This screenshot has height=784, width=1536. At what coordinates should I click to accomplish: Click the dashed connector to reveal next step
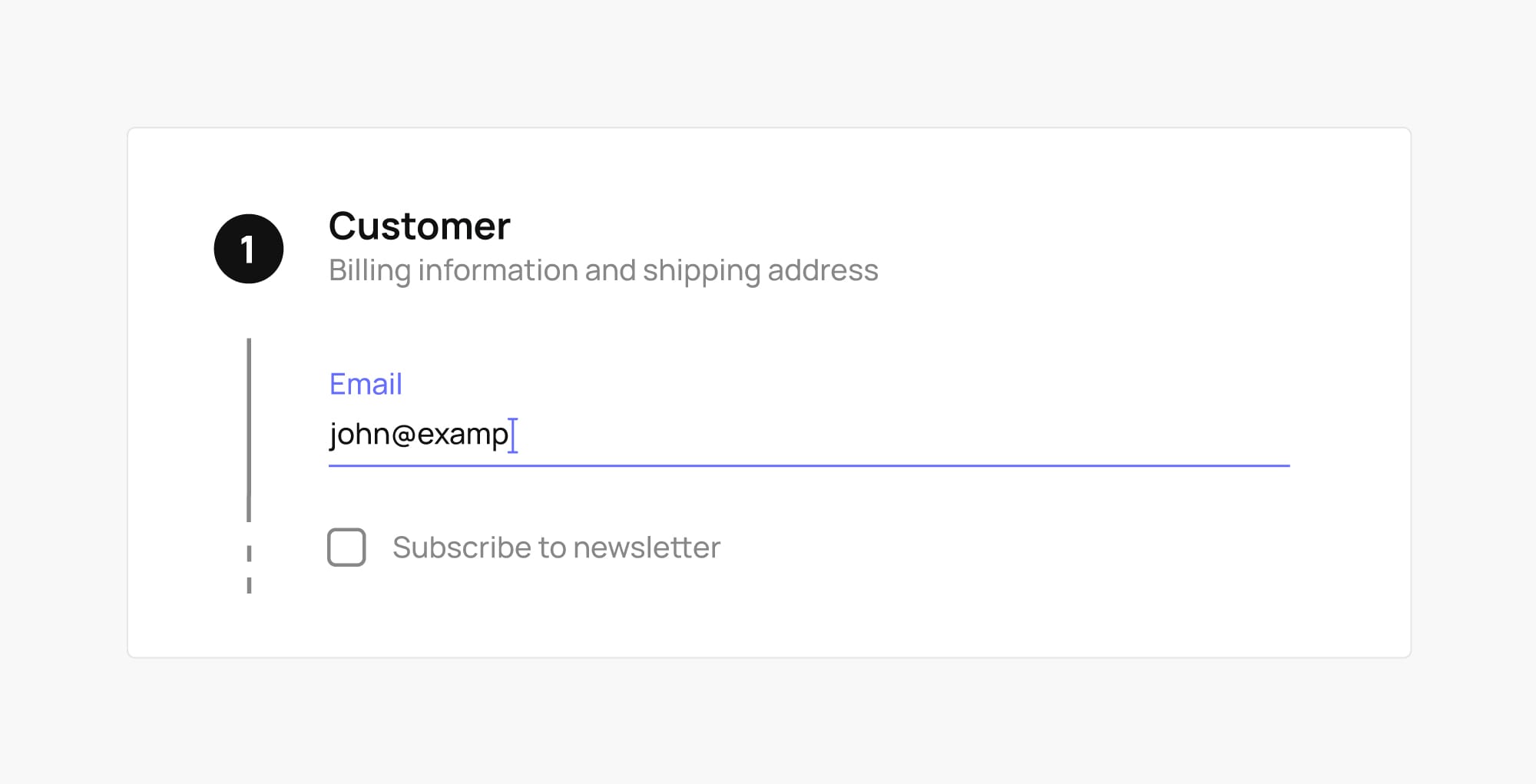click(x=249, y=564)
